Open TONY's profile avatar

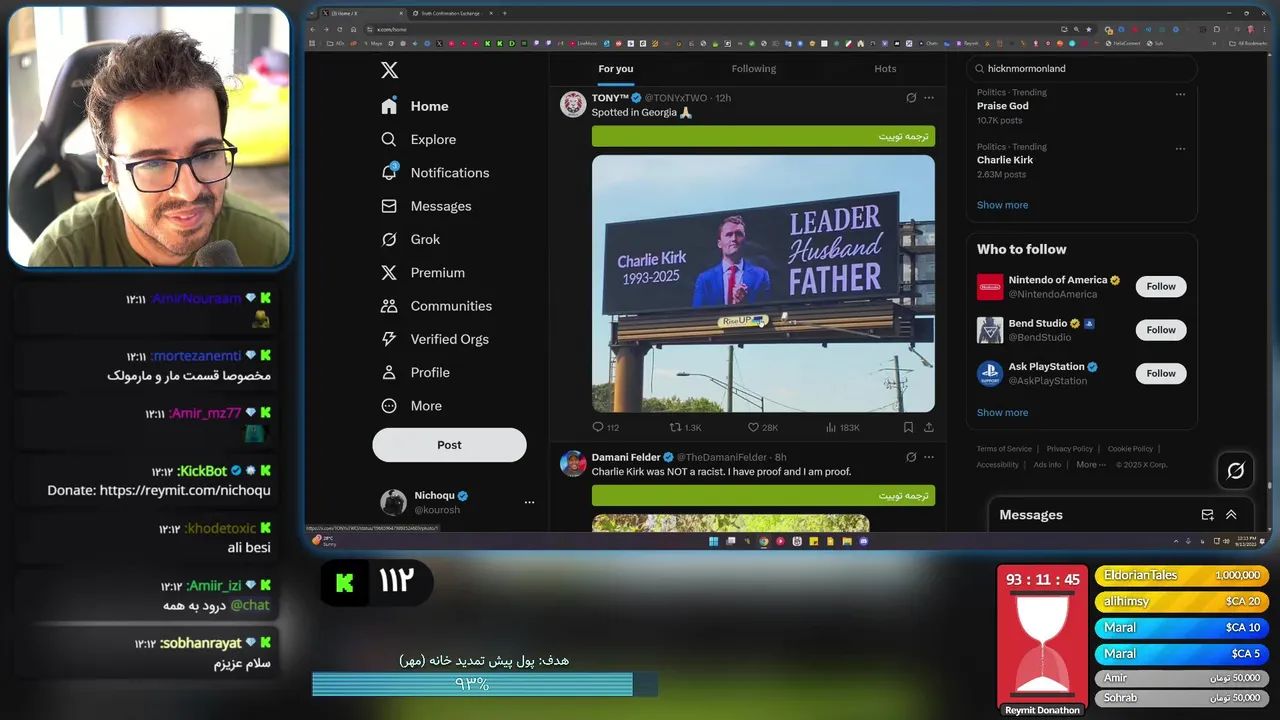(x=573, y=104)
